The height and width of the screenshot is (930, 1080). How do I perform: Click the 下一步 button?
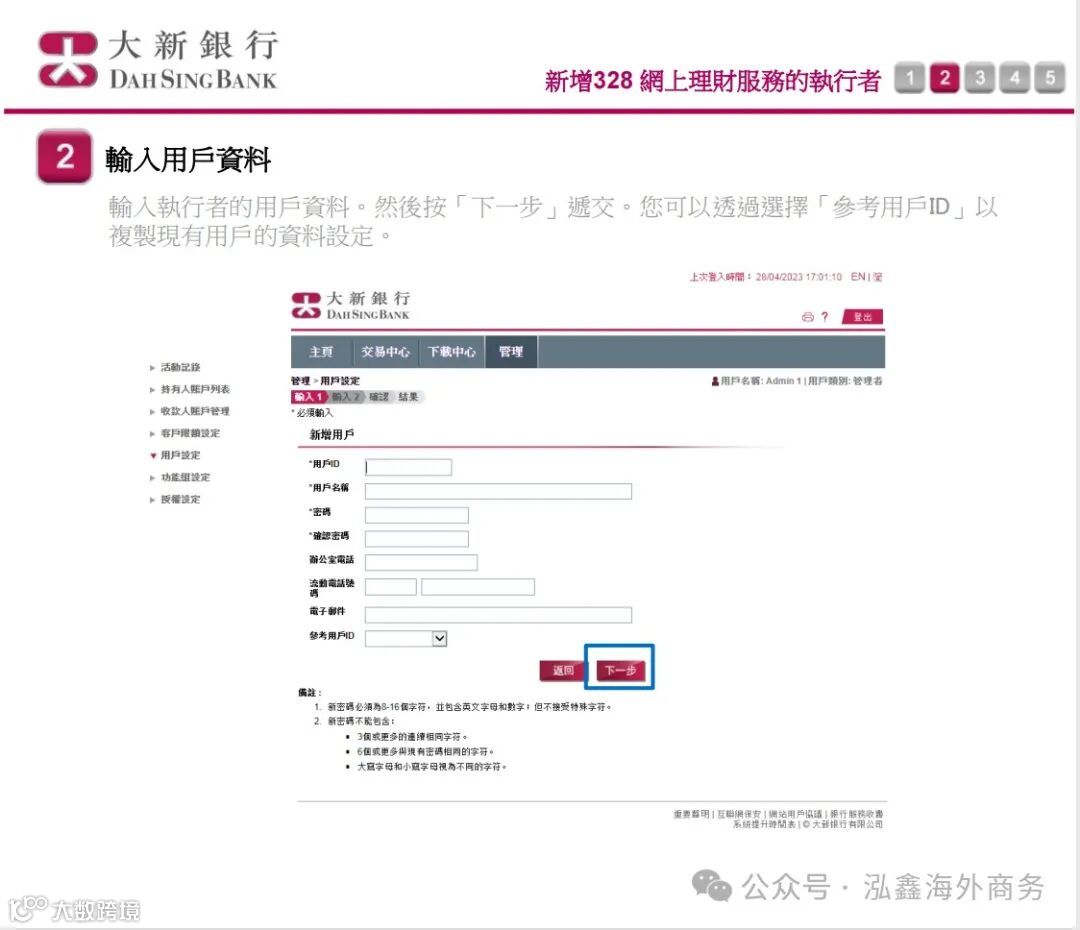620,670
